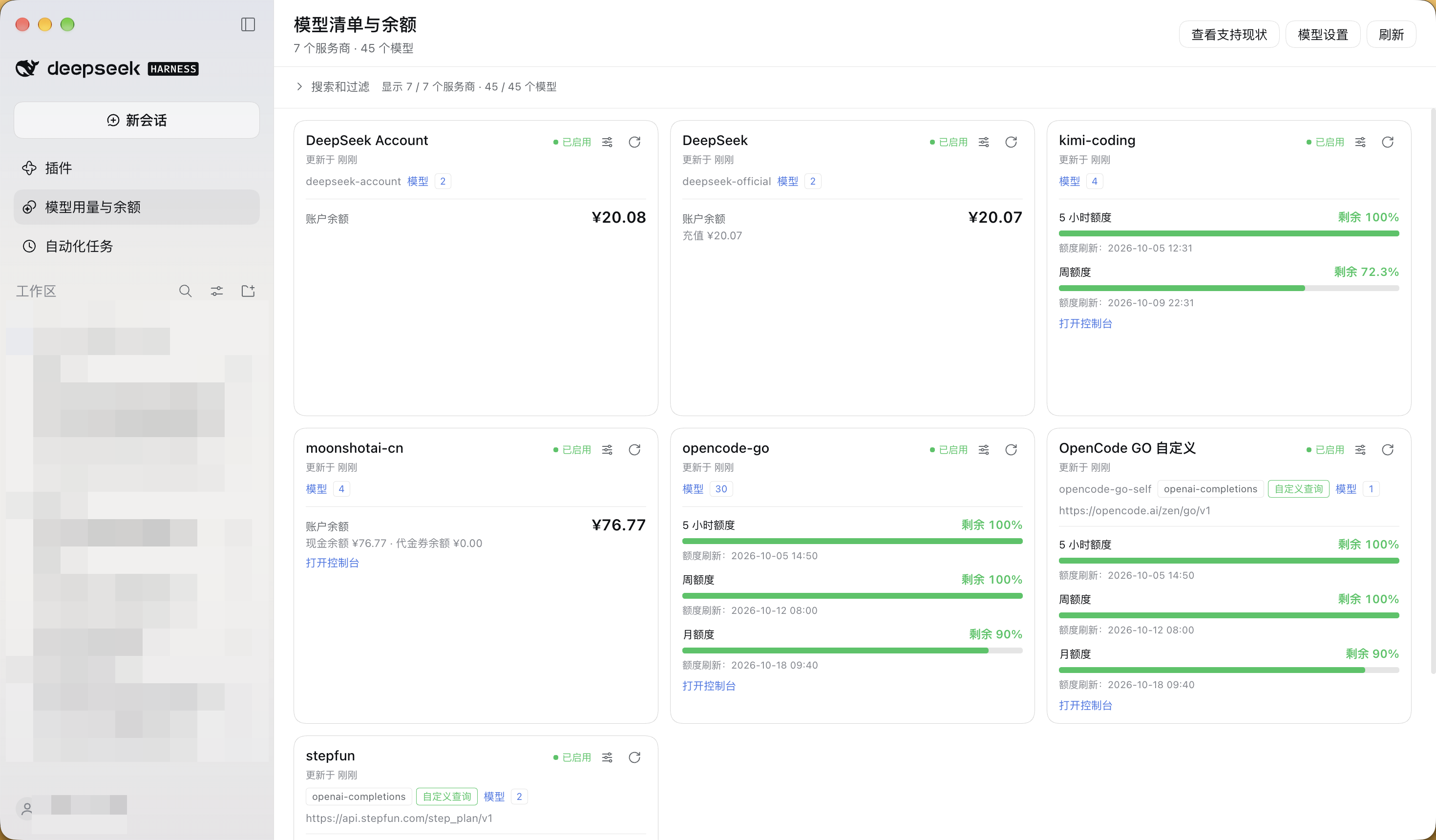This screenshot has height=840, width=1436.
Task: Open settings for stepfun card
Action: pos(608,757)
